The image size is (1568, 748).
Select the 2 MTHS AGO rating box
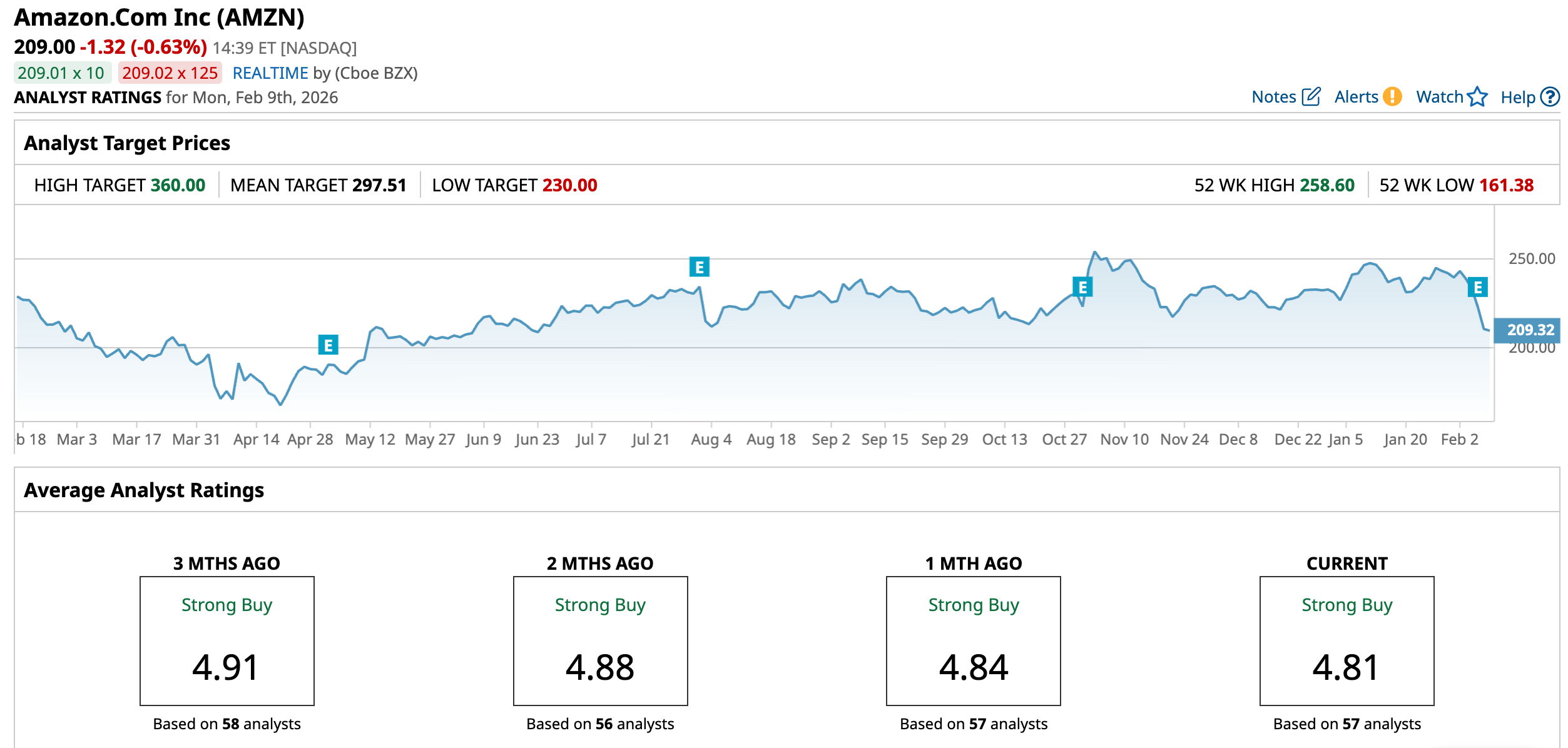pos(600,640)
